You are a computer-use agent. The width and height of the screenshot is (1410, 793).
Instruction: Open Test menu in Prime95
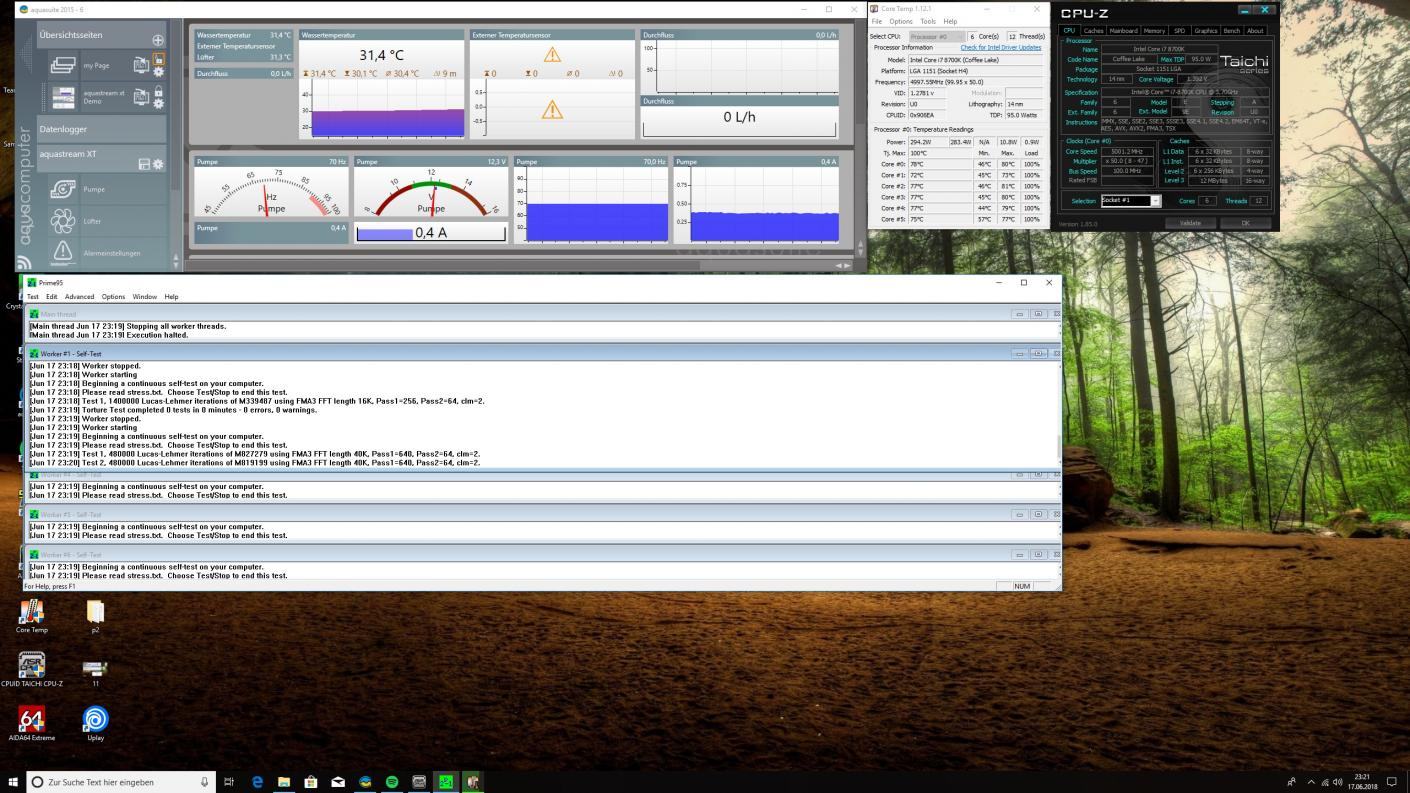[x=32, y=296]
